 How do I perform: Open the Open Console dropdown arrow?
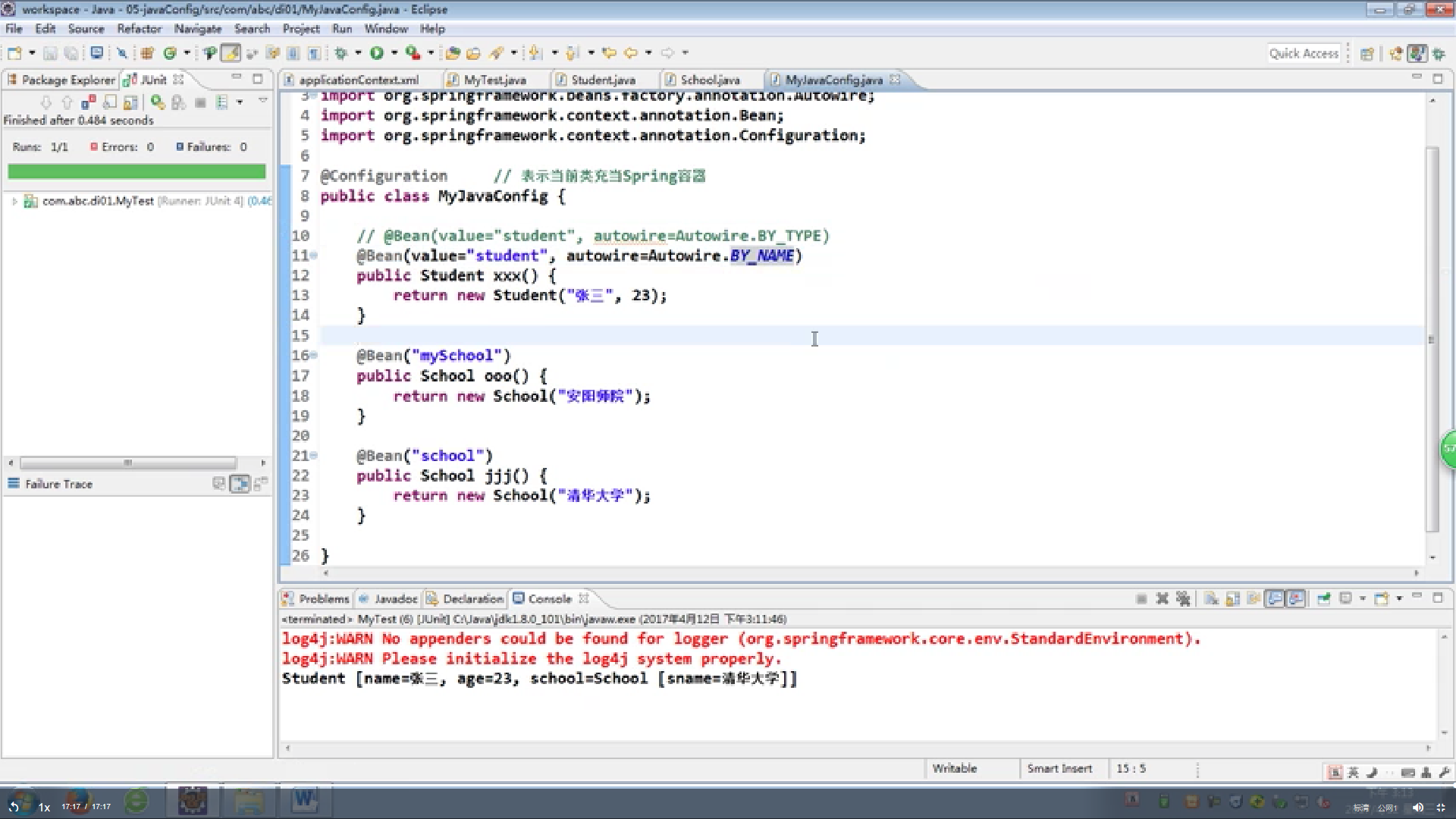click(x=1399, y=599)
